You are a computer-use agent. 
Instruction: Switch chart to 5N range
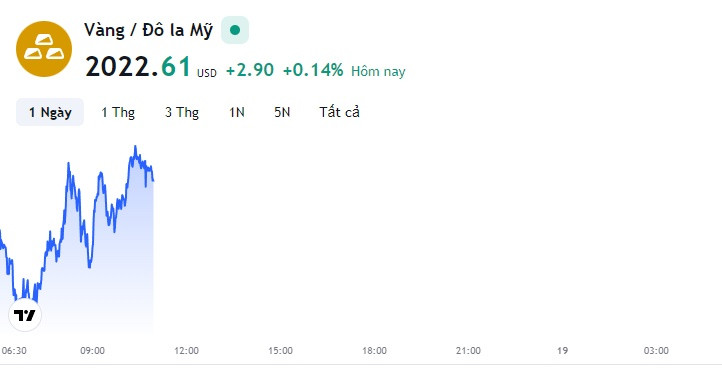pos(282,112)
